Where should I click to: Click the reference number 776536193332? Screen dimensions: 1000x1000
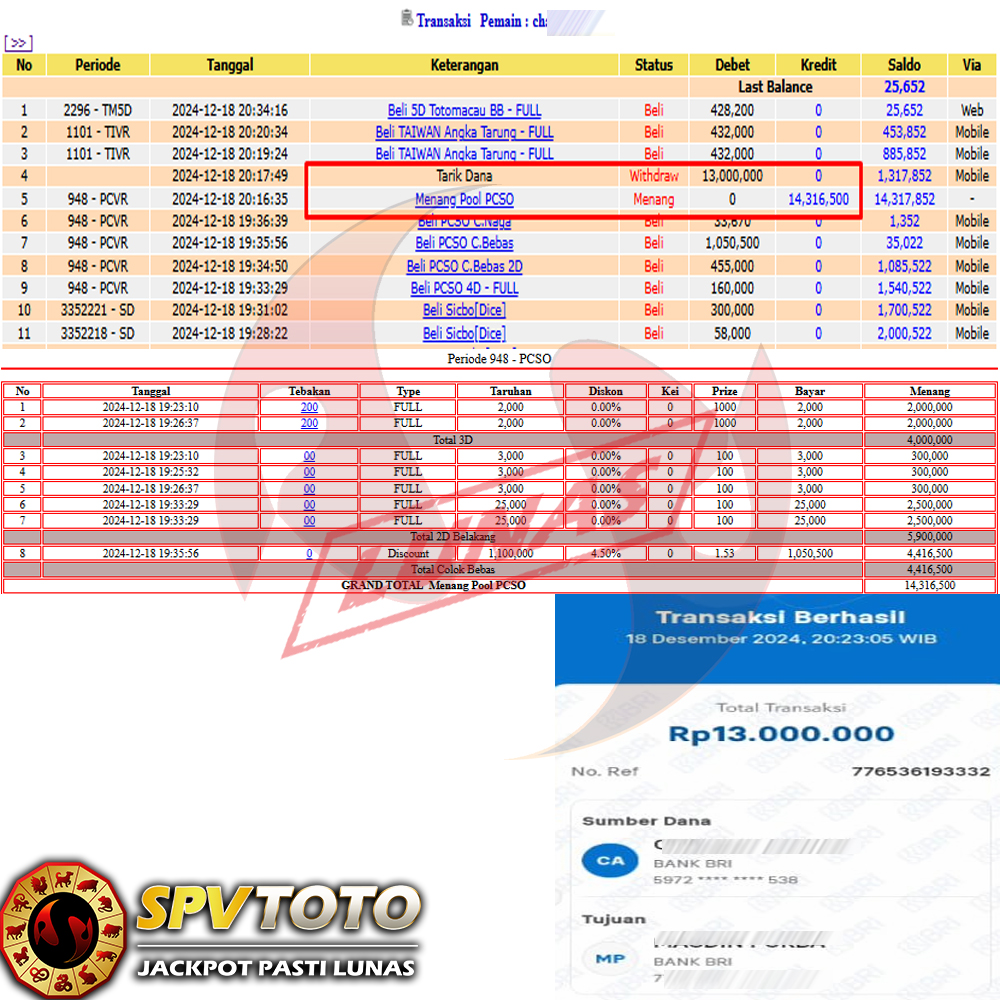[x=920, y=771]
